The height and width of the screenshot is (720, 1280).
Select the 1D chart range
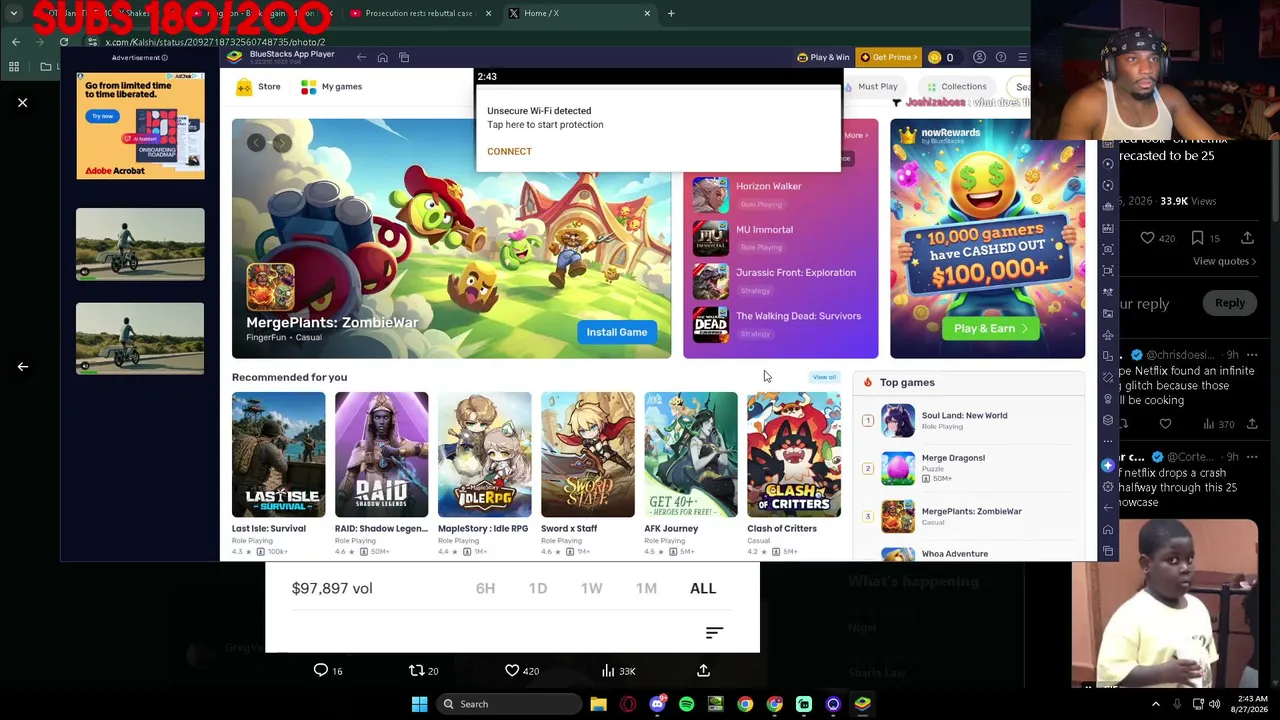pyautogui.click(x=538, y=589)
